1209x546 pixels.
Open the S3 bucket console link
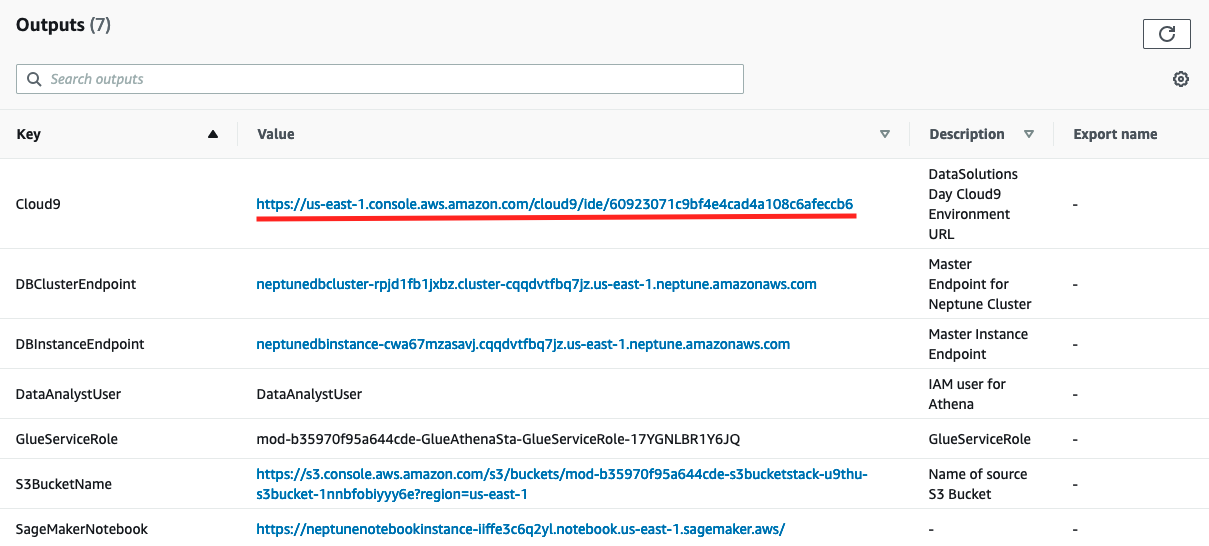point(561,484)
